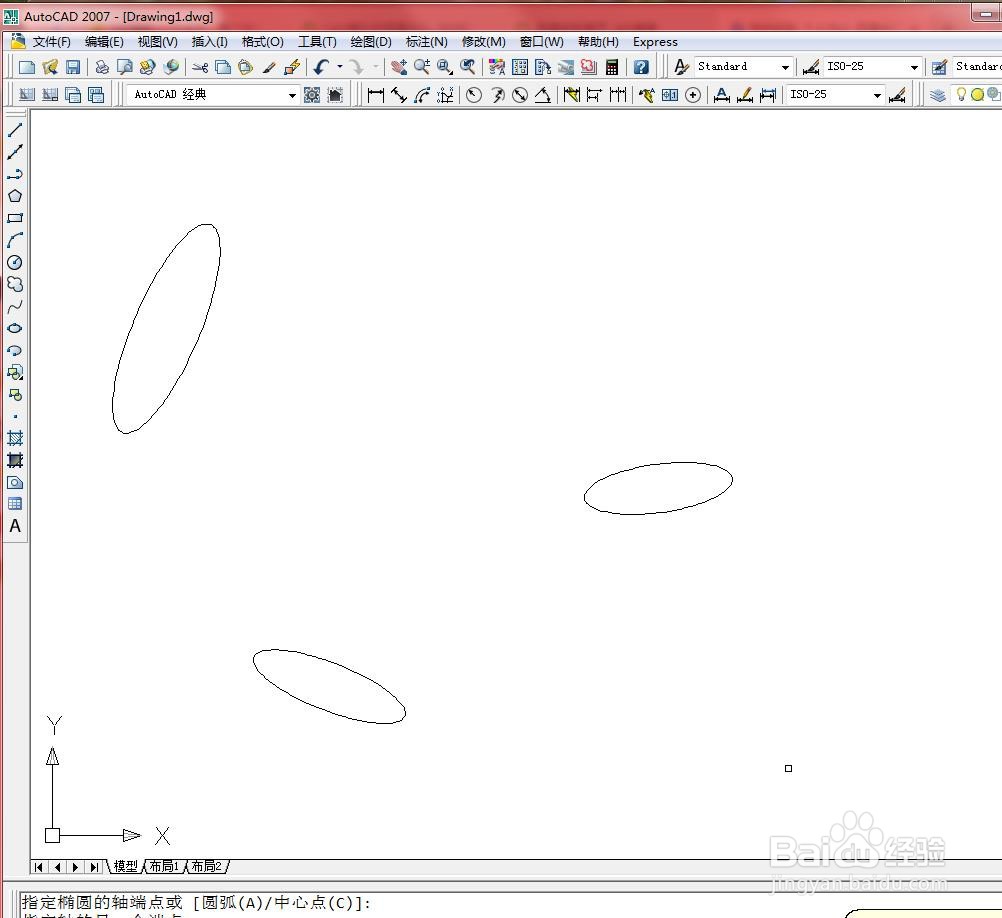Open the 标注(N) menu
Viewport: 1002px width, 918px height.
point(426,42)
